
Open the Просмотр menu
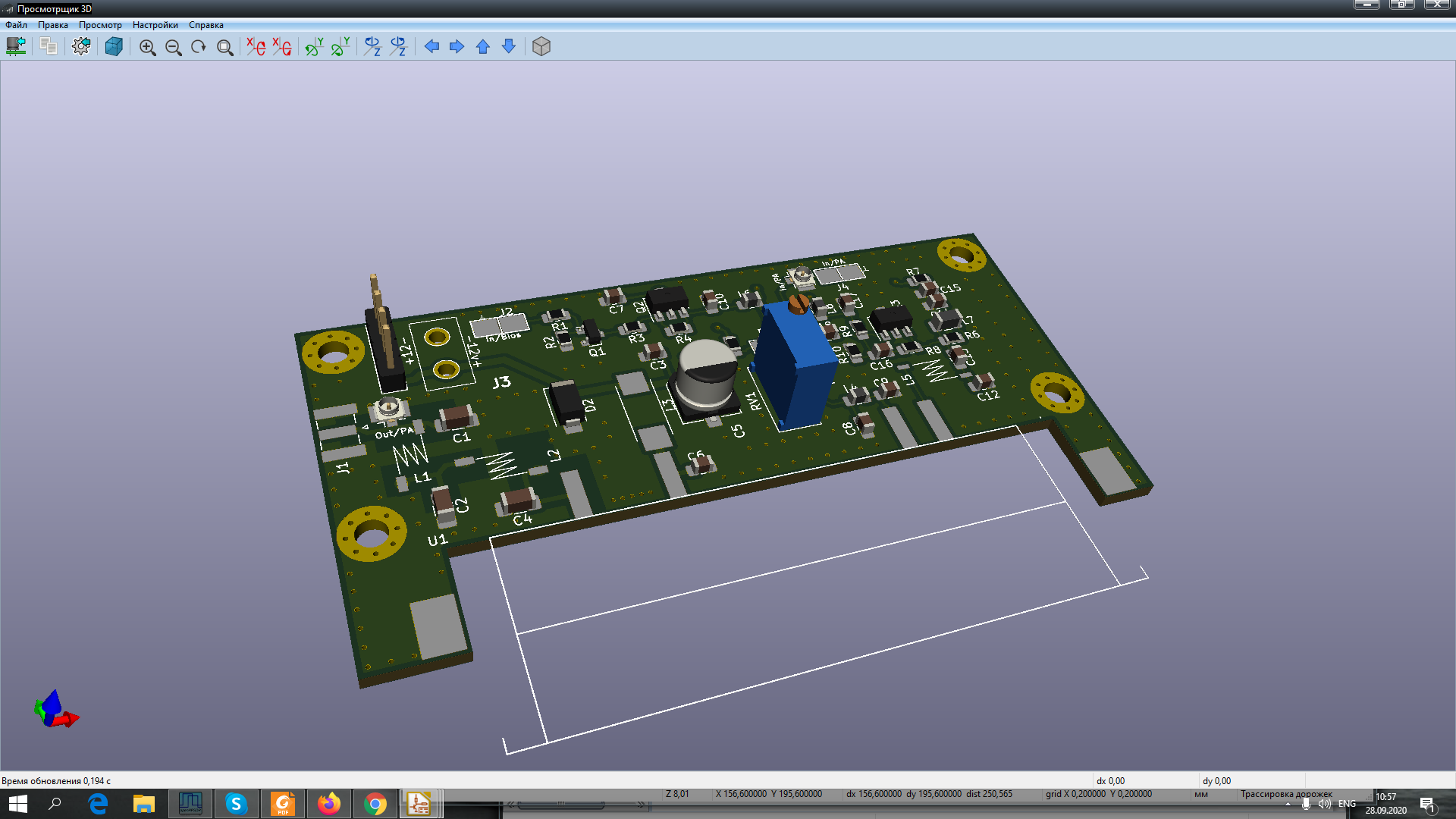click(100, 25)
